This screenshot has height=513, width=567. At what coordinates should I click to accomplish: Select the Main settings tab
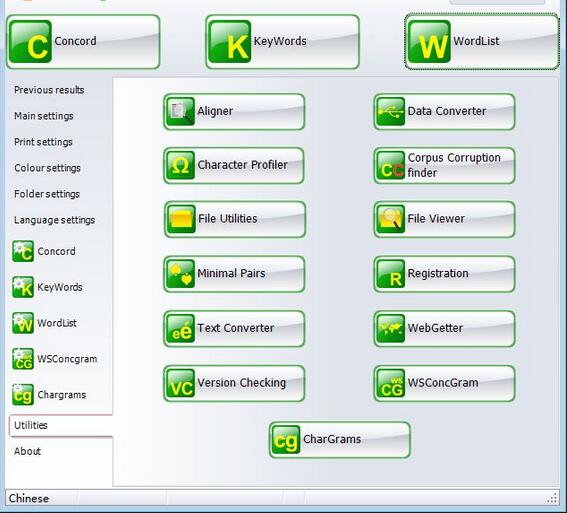point(44,116)
